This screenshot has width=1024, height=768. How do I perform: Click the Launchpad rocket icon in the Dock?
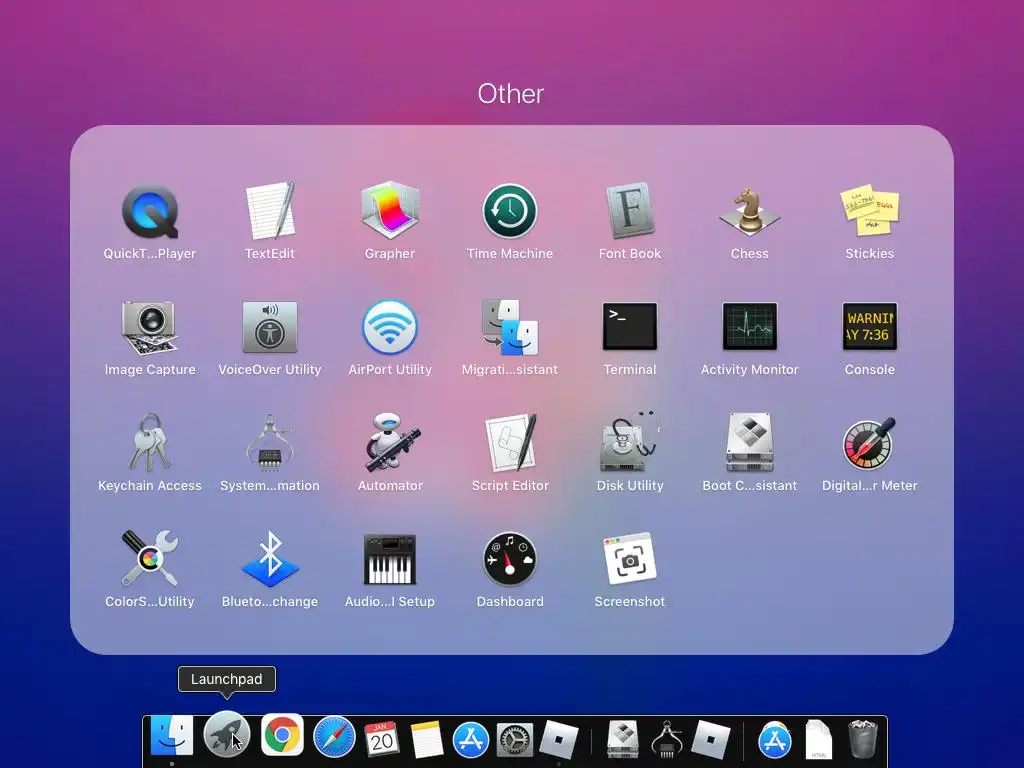[x=227, y=735]
